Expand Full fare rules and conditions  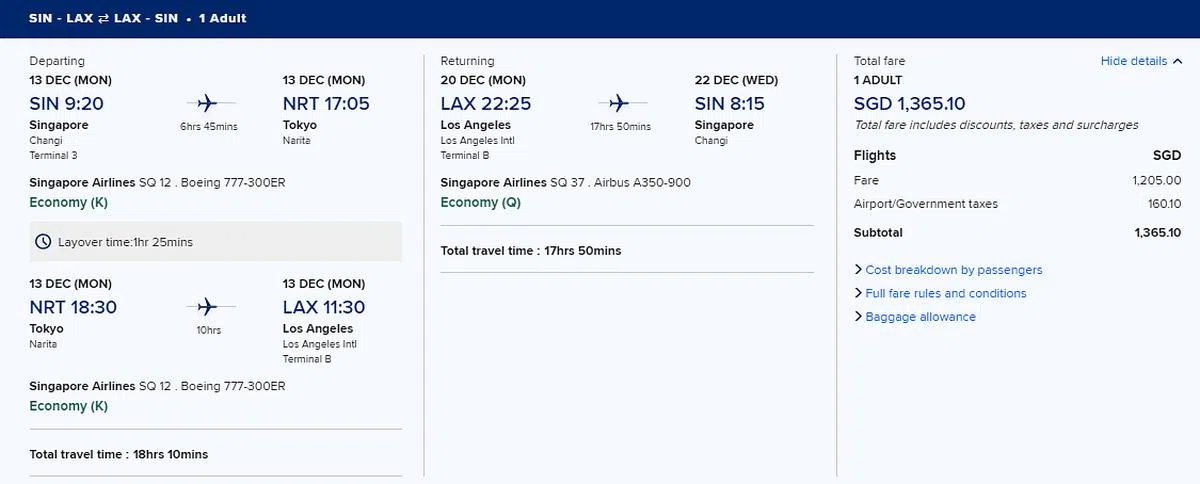tap(945, 293)
